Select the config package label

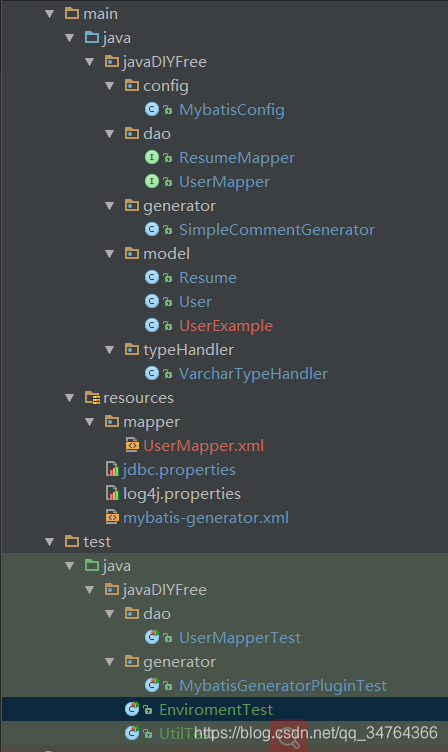165,86
